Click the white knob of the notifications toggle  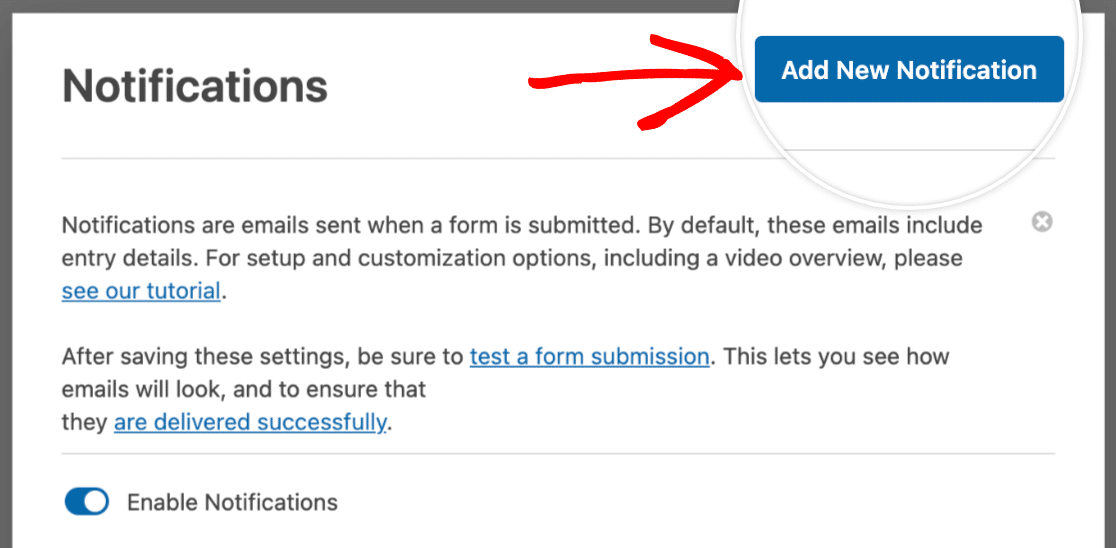[96, 502]
